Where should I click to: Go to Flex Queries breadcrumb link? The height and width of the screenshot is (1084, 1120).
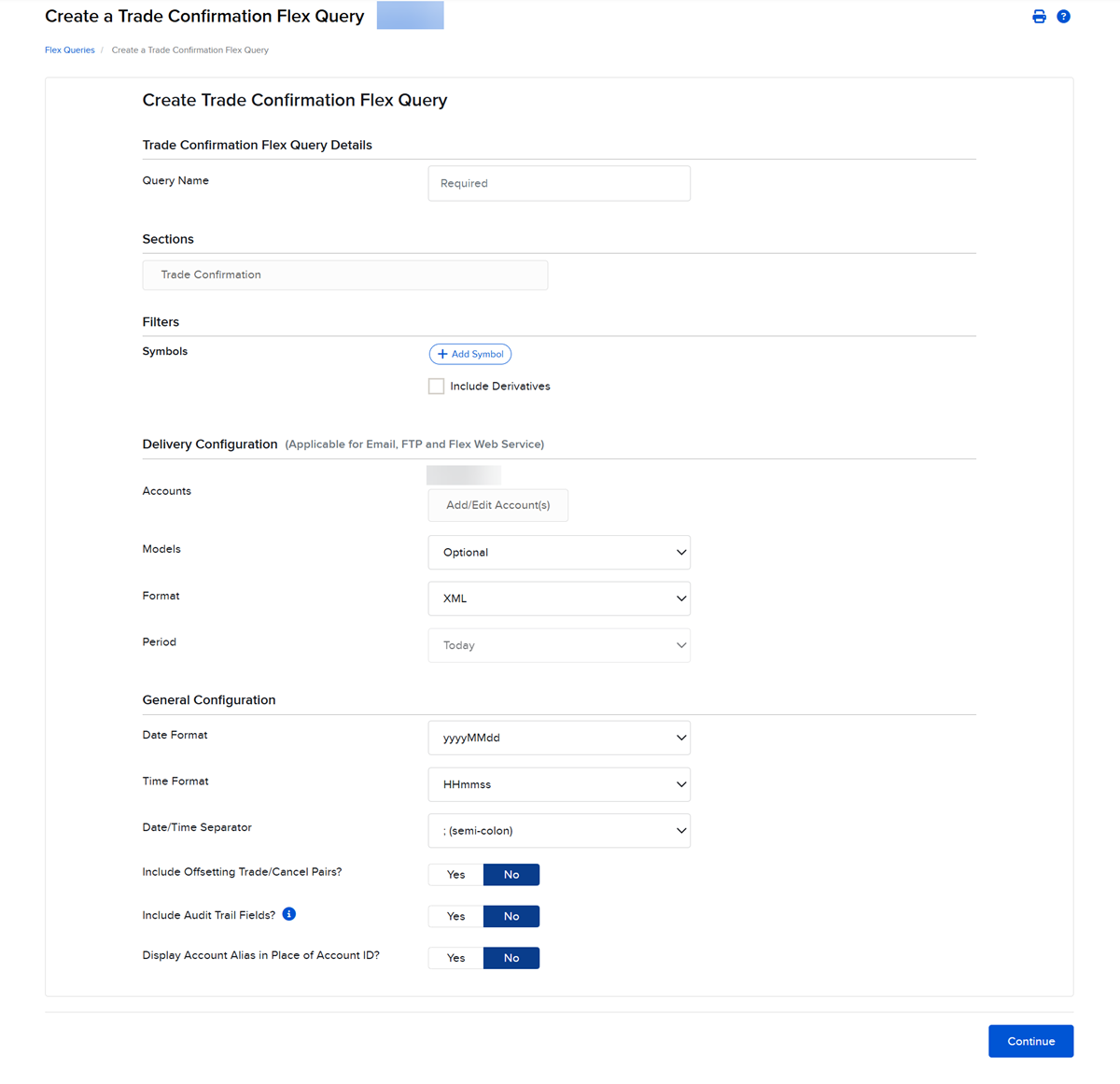tap(70, 50)
